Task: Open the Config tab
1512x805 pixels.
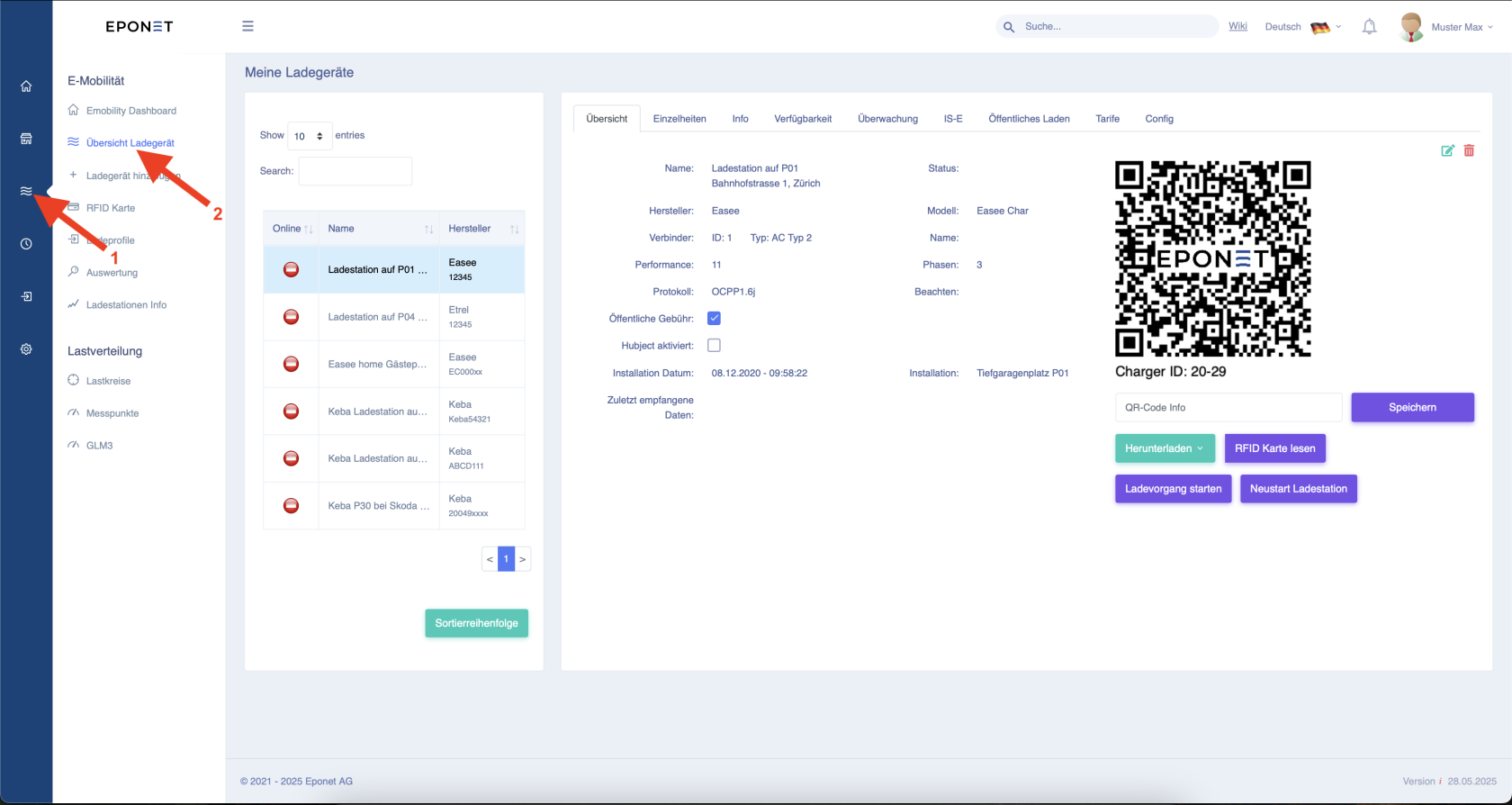Action: click(1159, 119)
